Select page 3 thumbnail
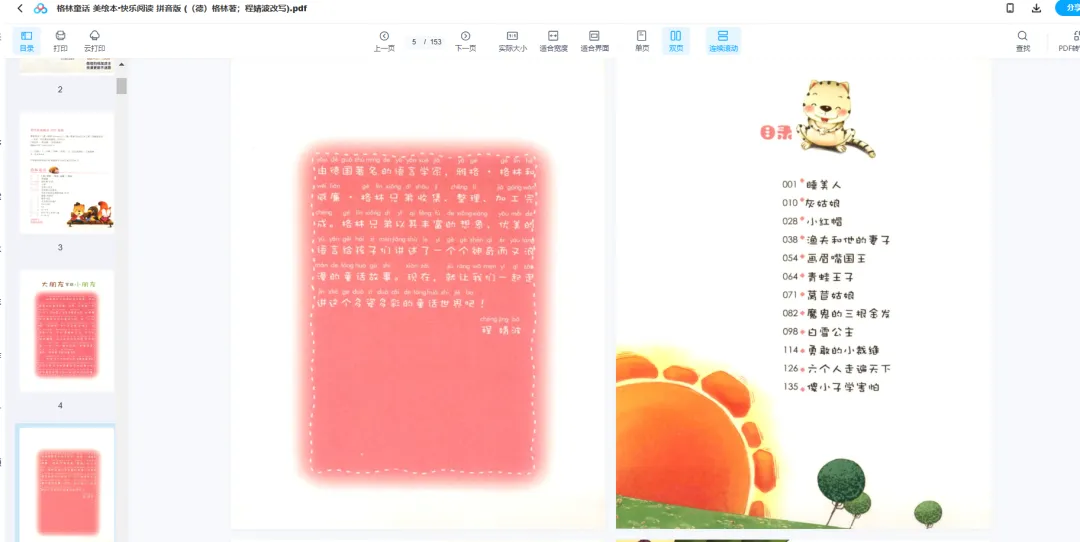The image size is (1080, 542). 67,174
